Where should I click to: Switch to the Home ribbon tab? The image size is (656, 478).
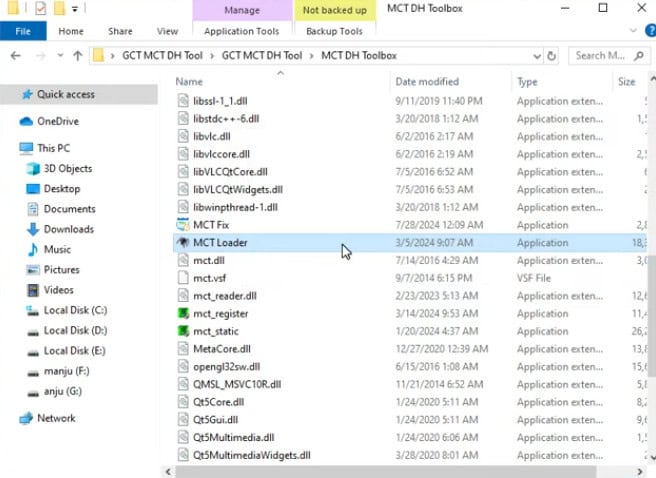click(x=71, y=31)
